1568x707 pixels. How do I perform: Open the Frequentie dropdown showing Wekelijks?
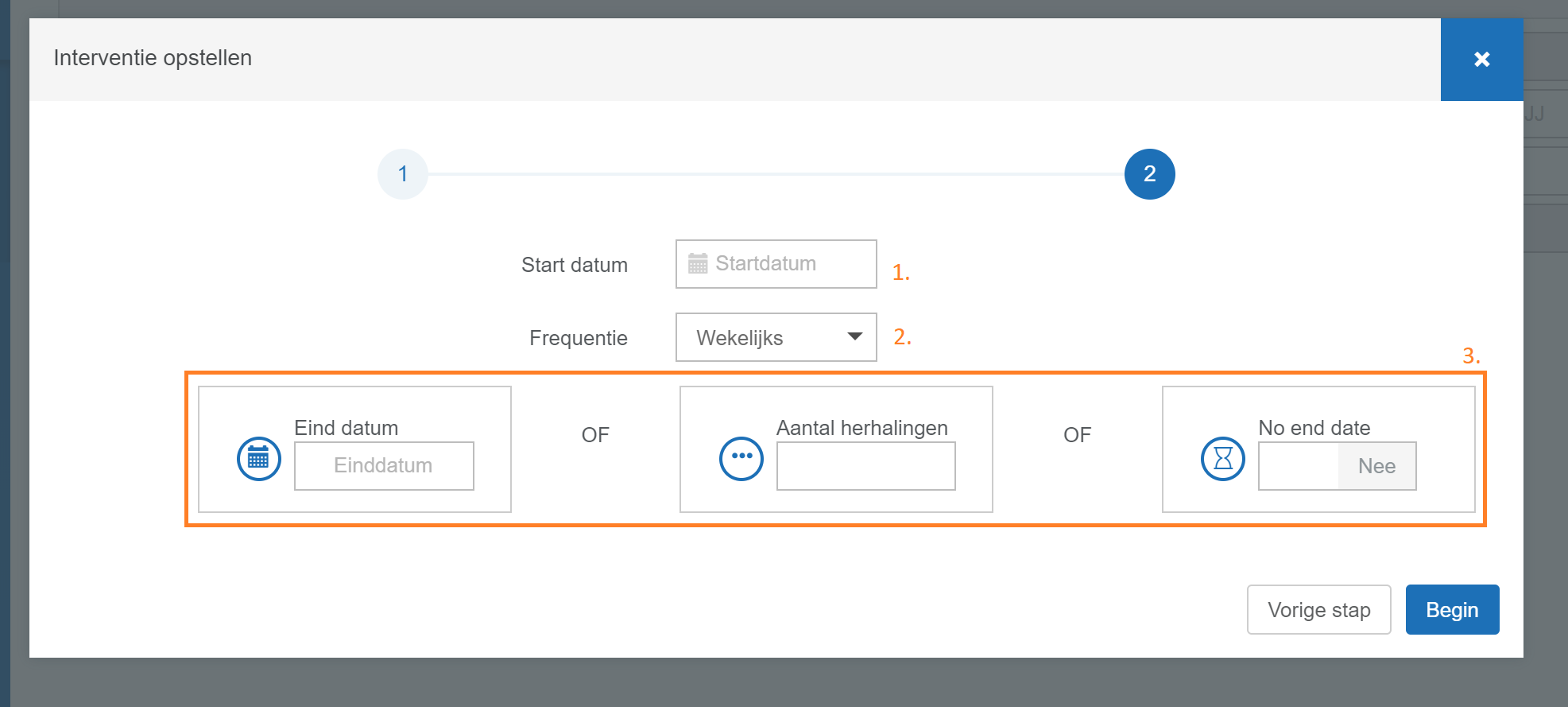776,337
